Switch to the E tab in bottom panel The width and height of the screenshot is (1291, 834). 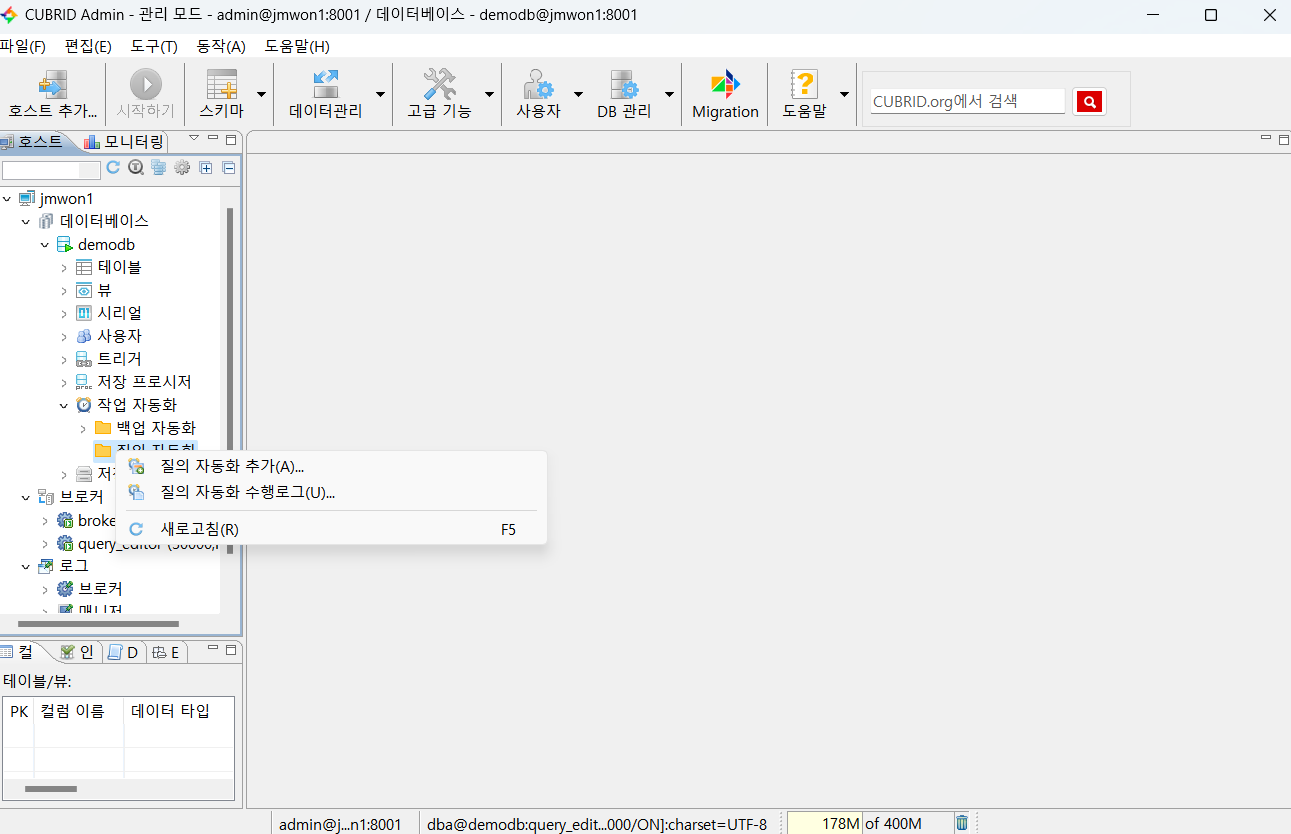click(x=166, y=652)
